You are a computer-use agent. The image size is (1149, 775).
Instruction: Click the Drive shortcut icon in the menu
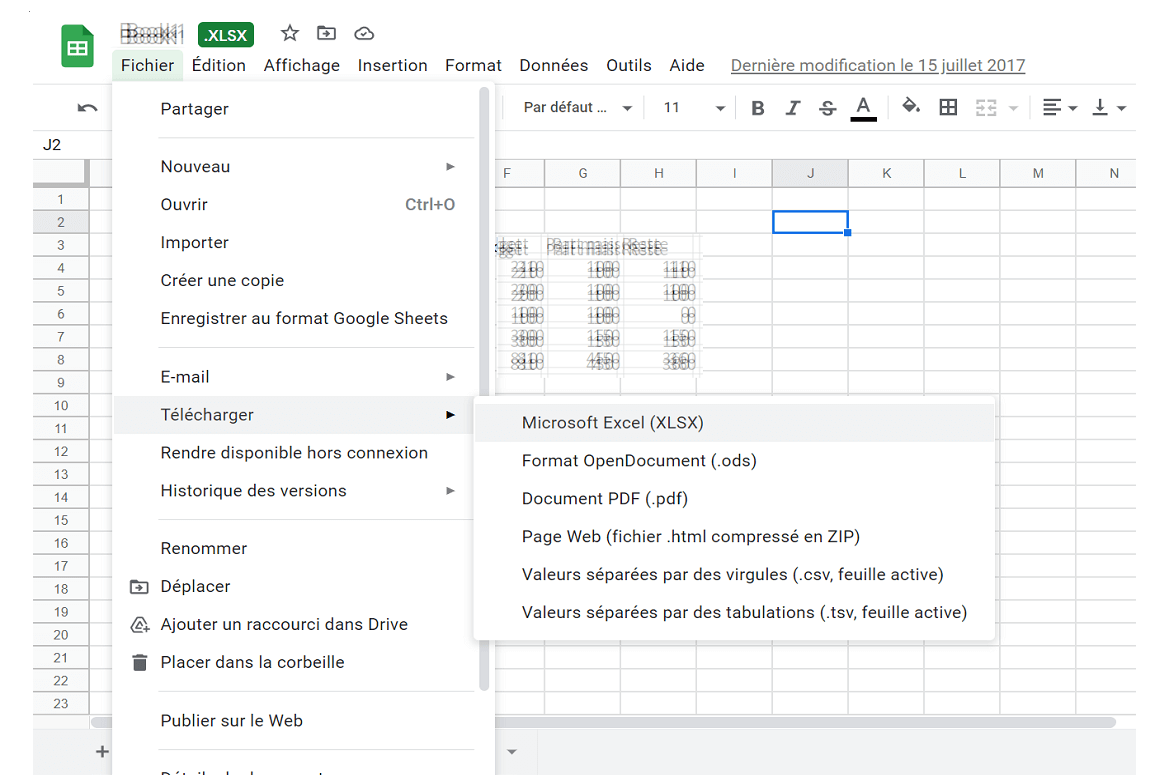pyautogui.click(x=139, y=625)
